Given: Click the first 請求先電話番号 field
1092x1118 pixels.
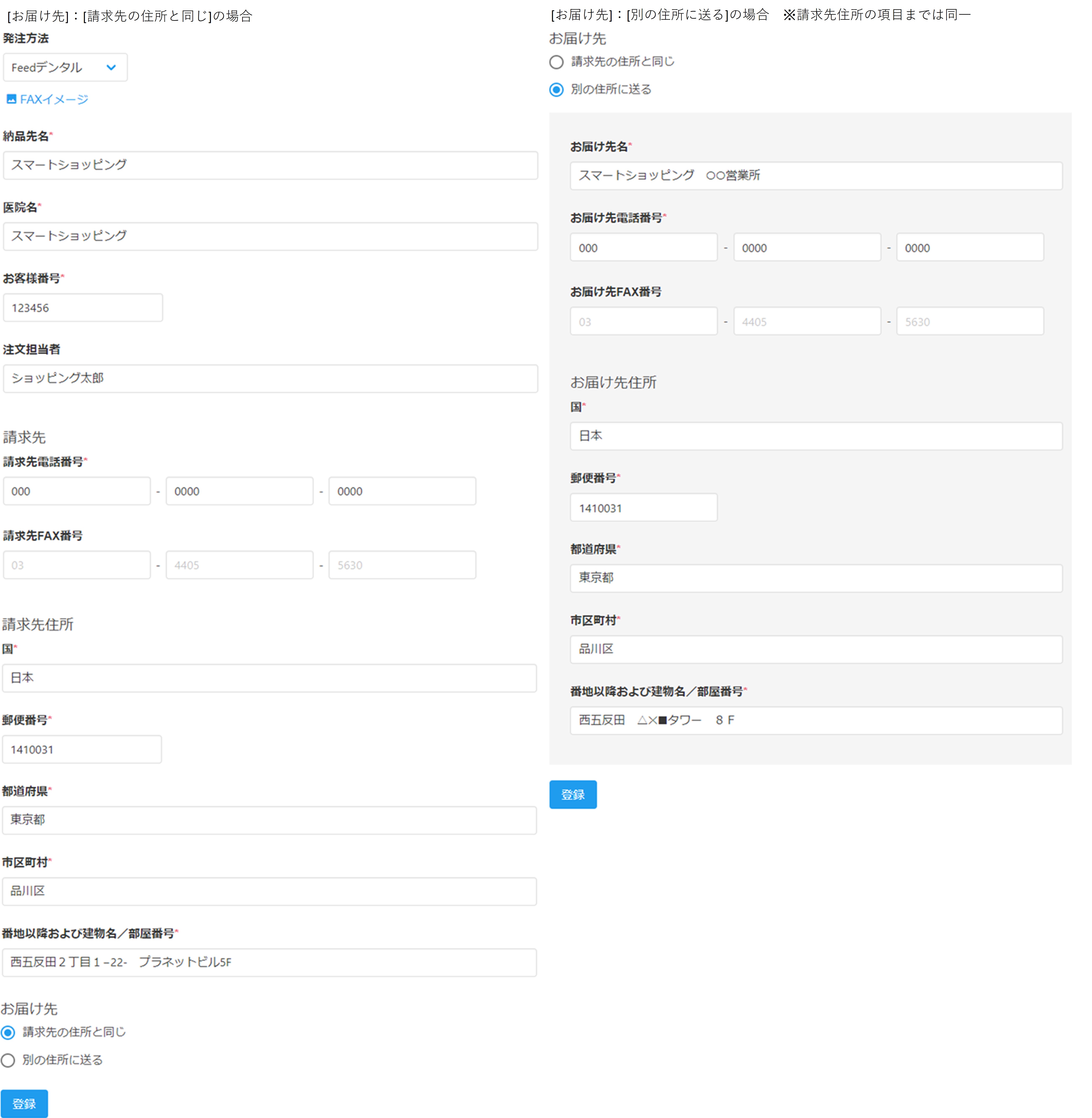Looking at the screenshot, I should point(77,491).
